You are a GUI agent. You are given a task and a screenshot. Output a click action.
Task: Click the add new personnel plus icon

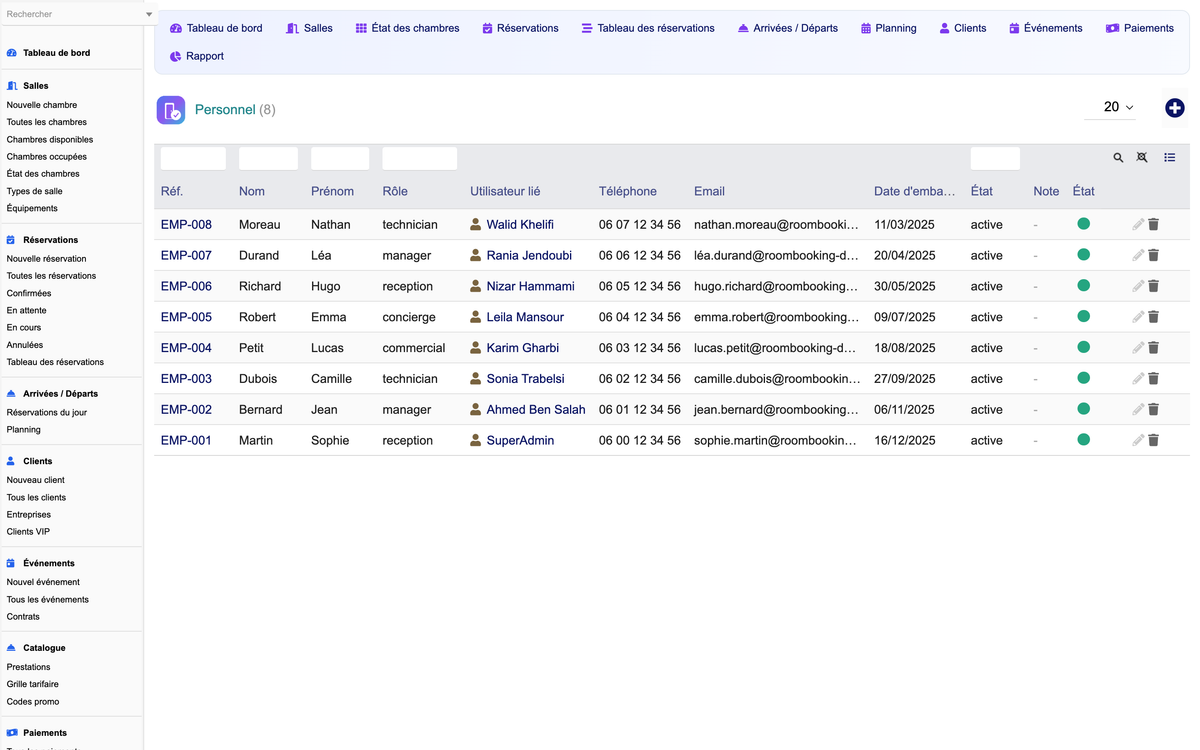[x=1175, y=108]
